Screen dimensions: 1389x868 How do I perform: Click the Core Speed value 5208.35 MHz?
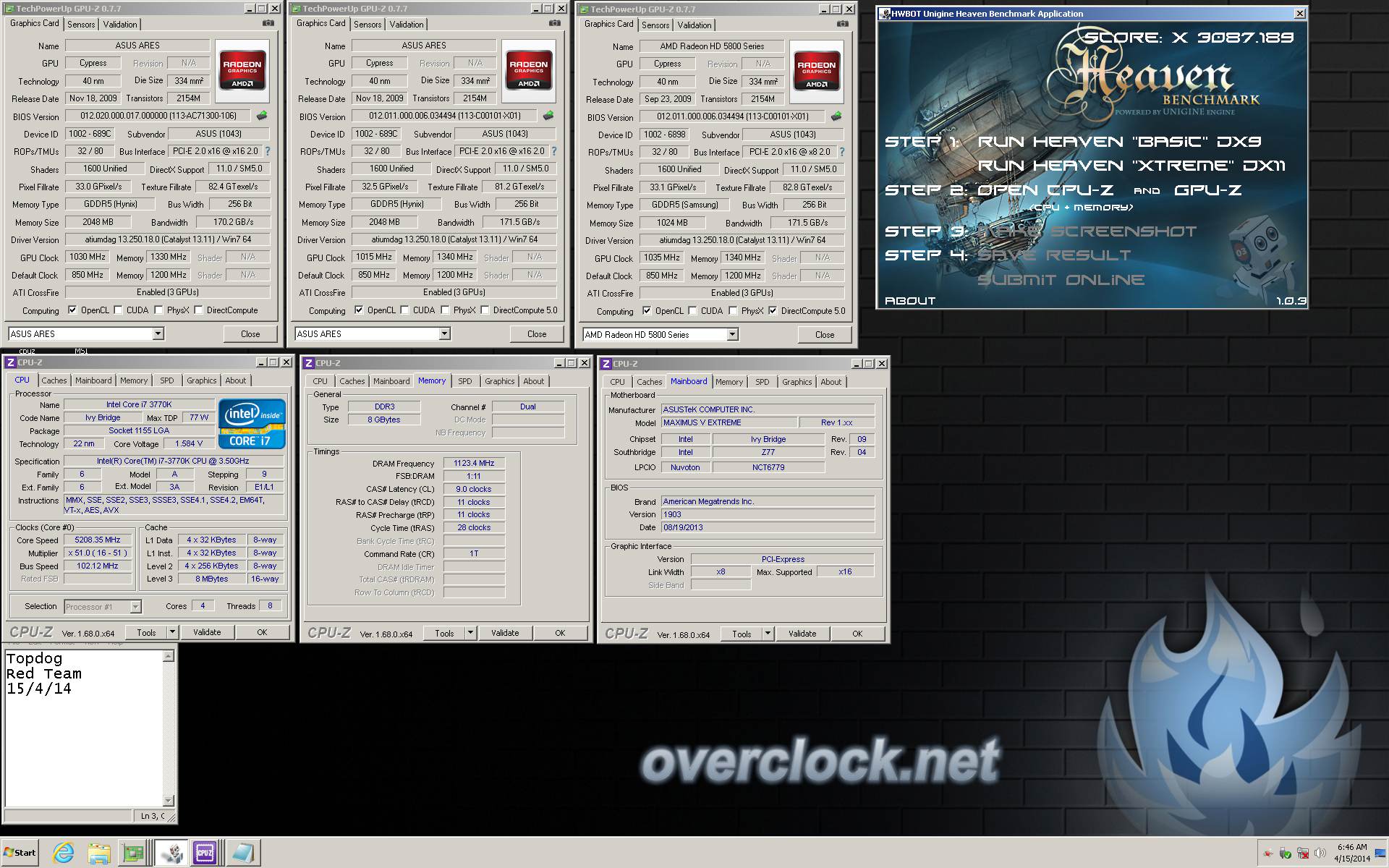[98, 540]
